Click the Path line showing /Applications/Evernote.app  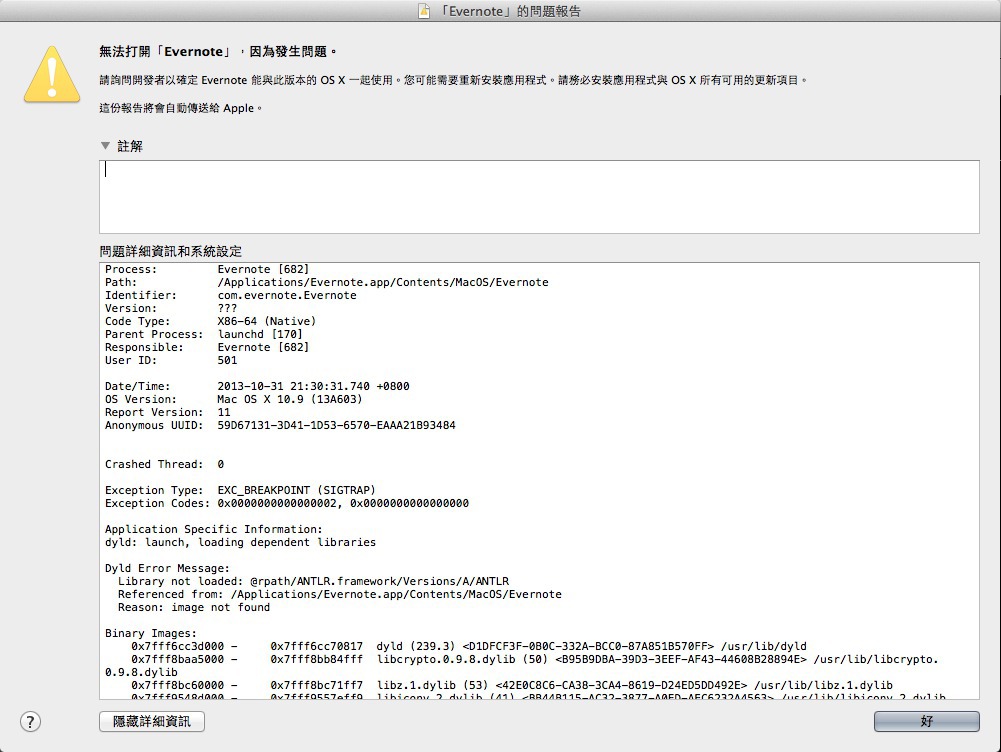(327, 282)
